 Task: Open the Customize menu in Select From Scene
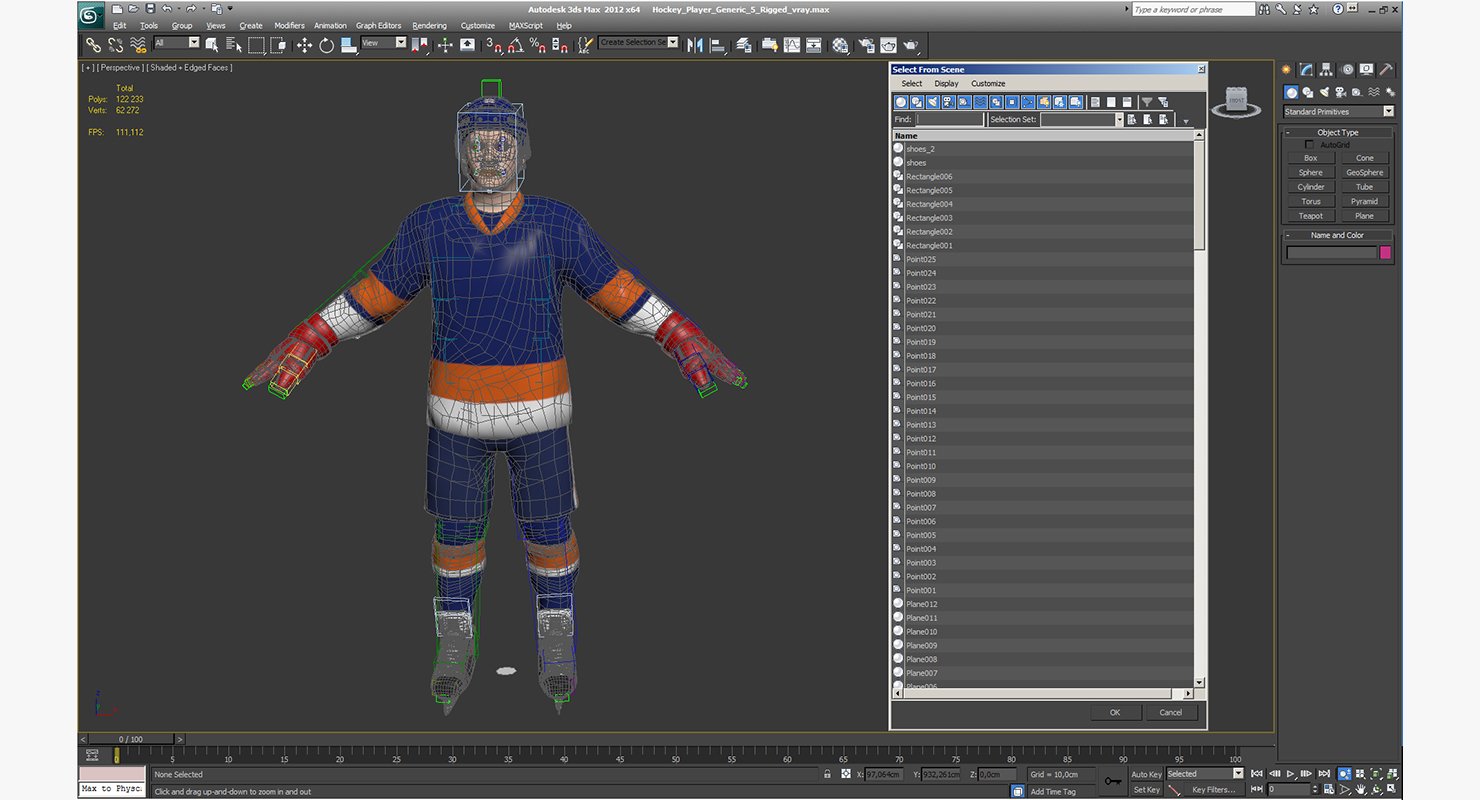tap(988, 84)
